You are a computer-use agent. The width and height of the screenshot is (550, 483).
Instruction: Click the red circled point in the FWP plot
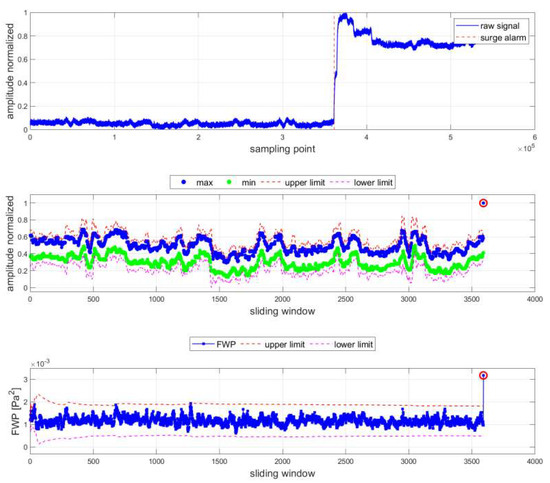click(483, 376)
